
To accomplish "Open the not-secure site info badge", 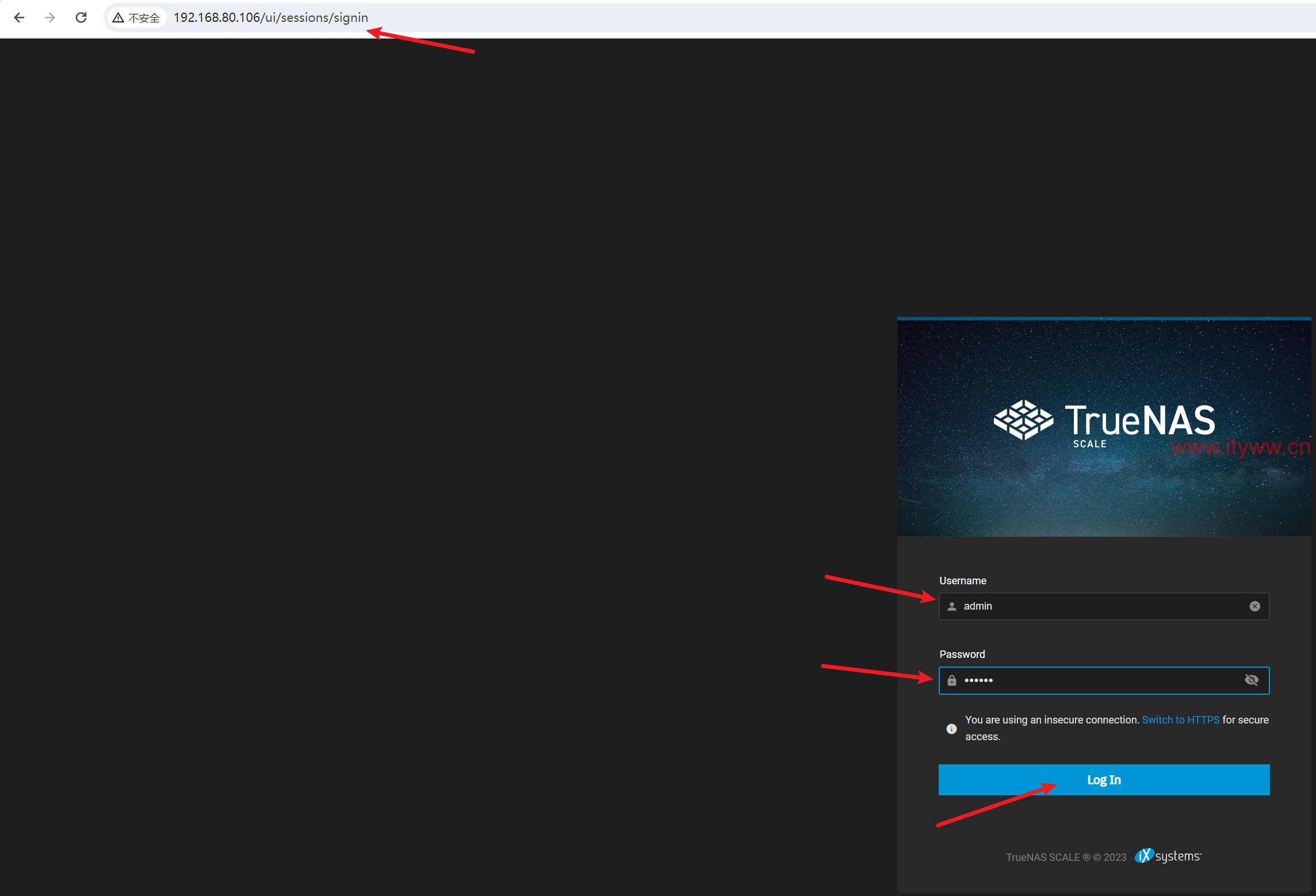I will (136, 18).
